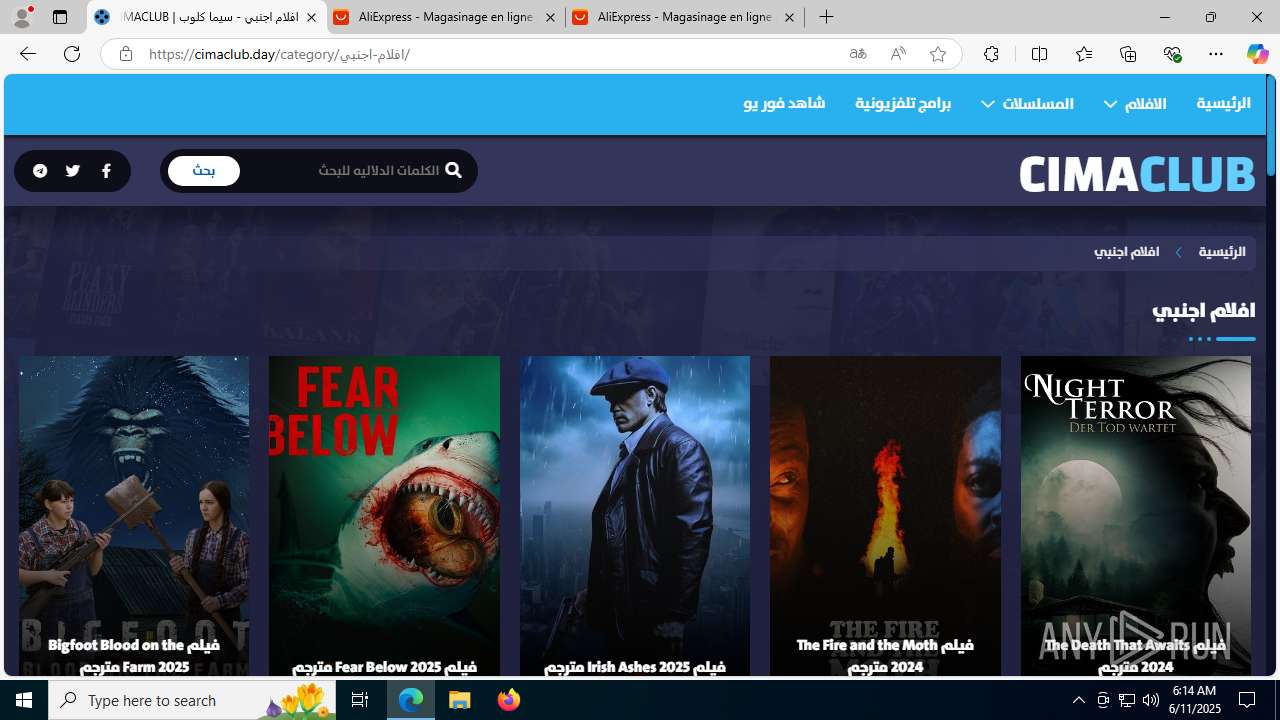The height and width of the screenshot is (720, 1280).
Task: Open the volume control in system tray
Action: [1151, 700]
